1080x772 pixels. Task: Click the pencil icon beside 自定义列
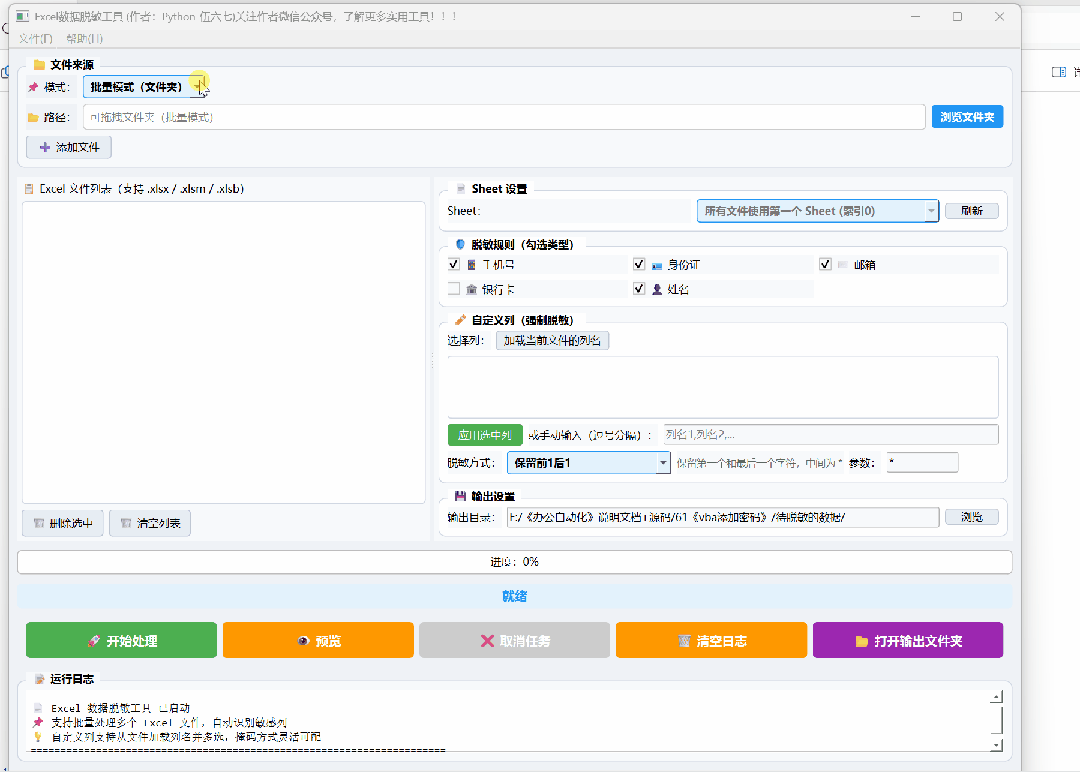point(460,320)
